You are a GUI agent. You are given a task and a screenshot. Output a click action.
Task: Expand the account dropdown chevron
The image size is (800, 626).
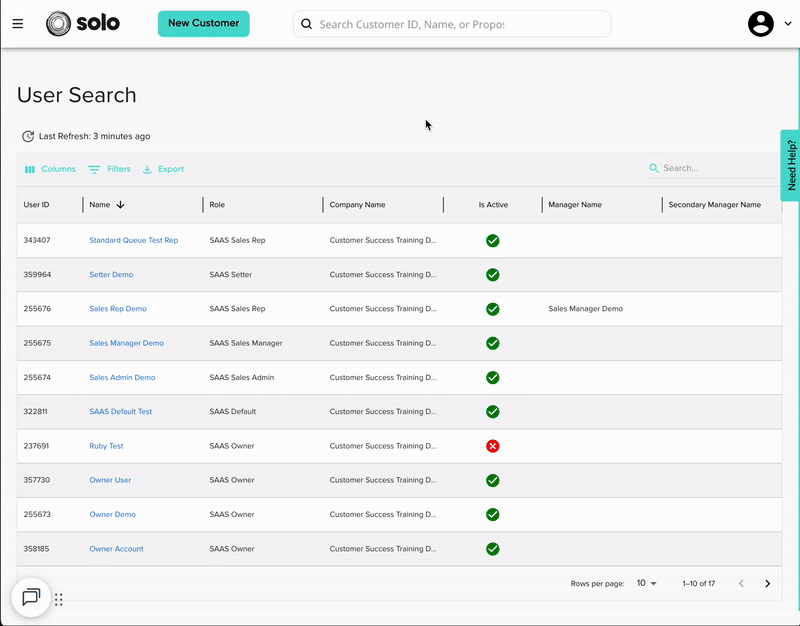coord(787,25)
